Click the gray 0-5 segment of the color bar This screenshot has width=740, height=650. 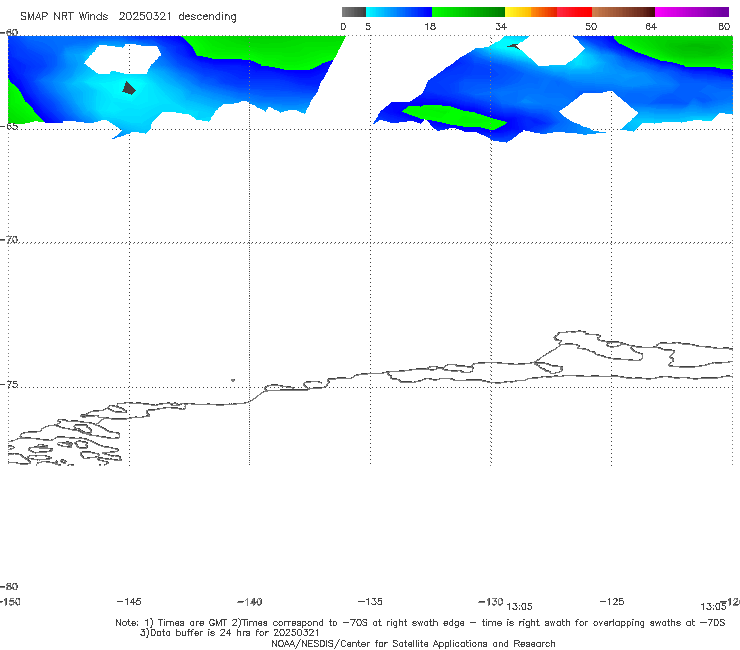353,12
